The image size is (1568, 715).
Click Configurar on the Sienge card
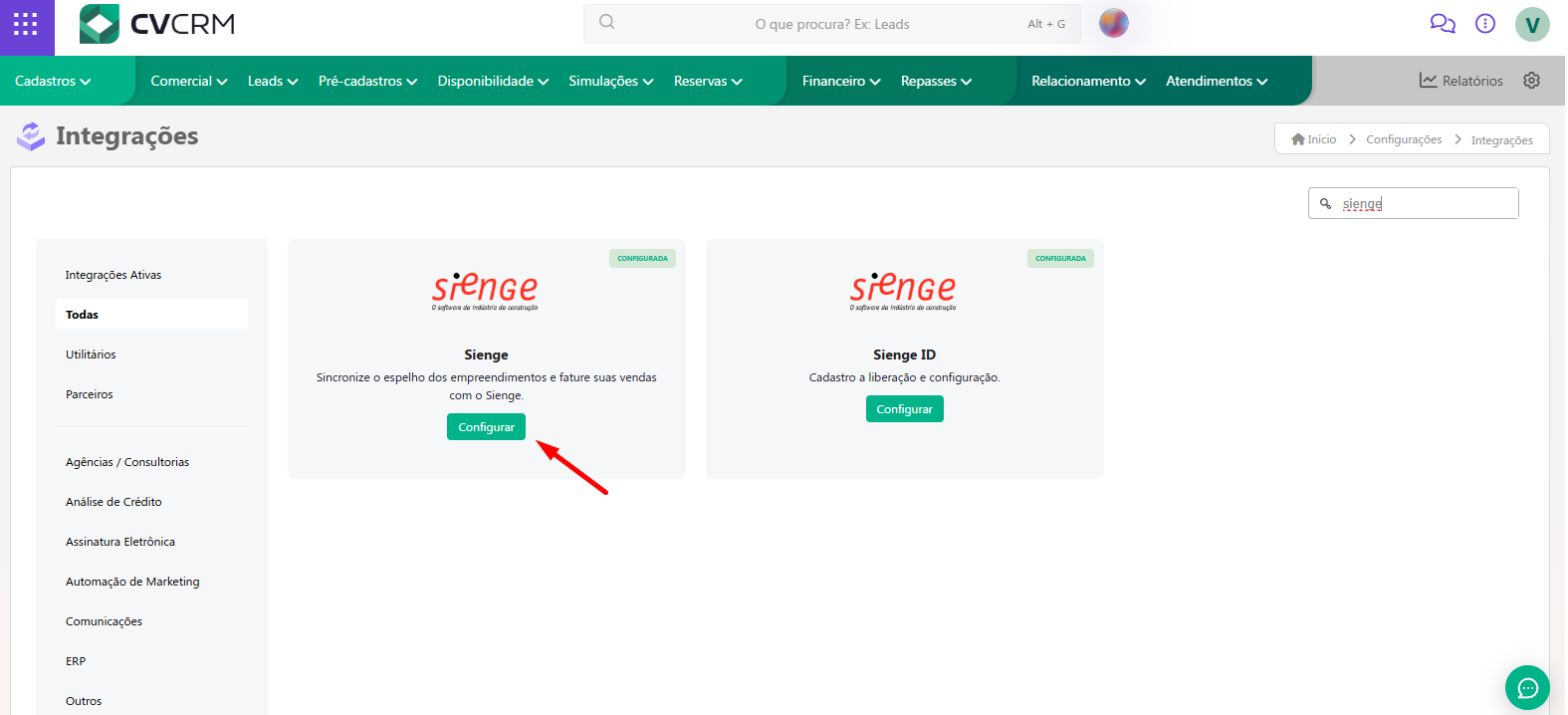[486, 427]
